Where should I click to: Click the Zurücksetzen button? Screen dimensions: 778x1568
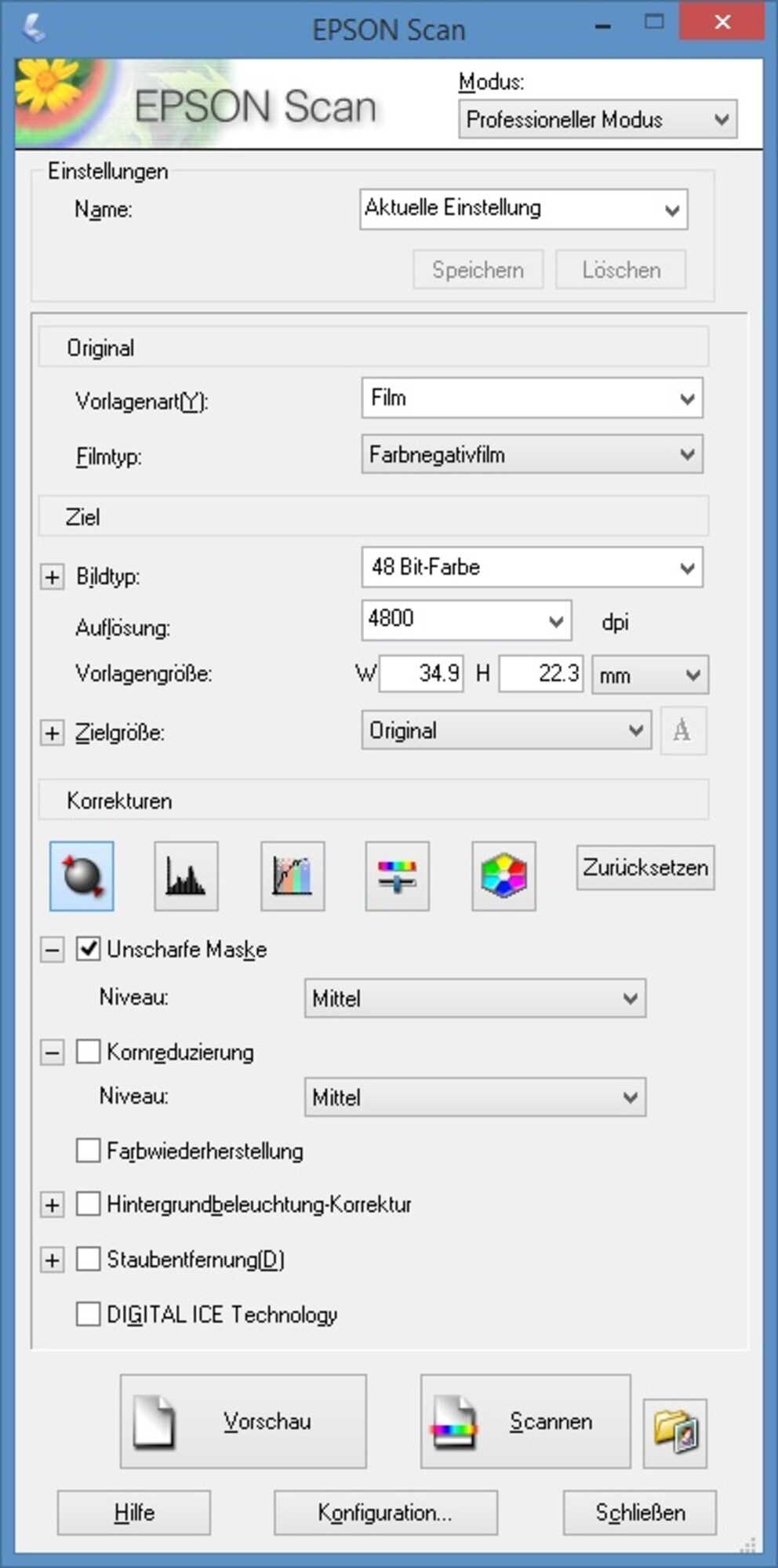pos(645,868)
